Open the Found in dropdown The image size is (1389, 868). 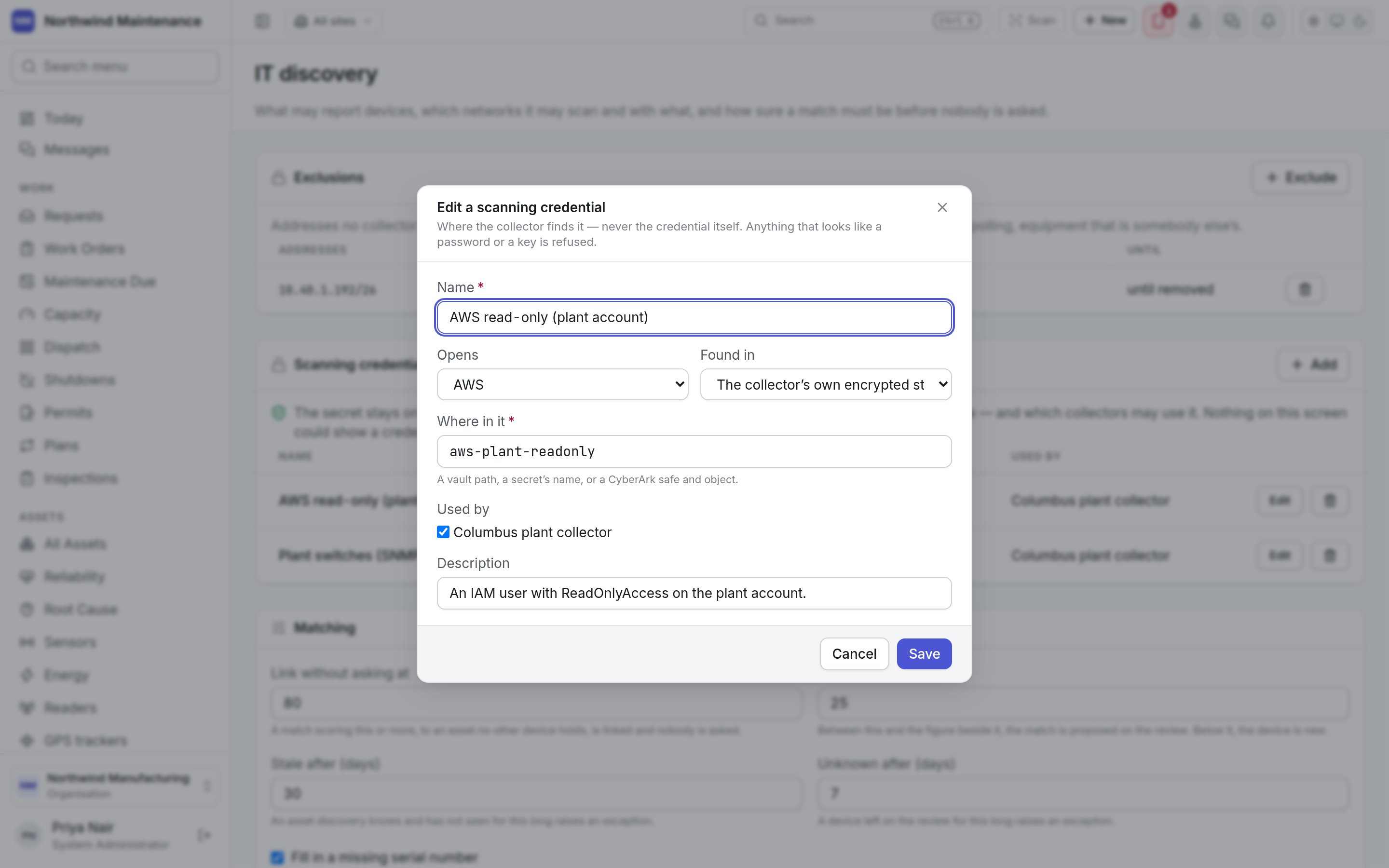(825, 385)
